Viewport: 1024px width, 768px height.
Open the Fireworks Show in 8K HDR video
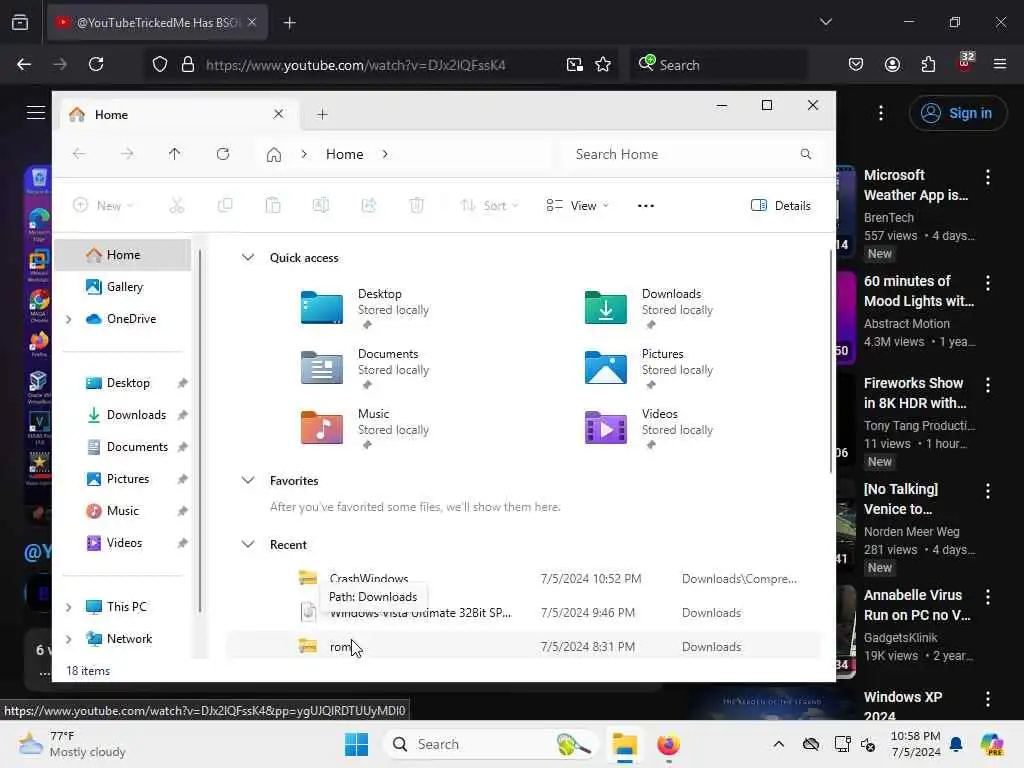pyautogui.click(x=915, y=393)
